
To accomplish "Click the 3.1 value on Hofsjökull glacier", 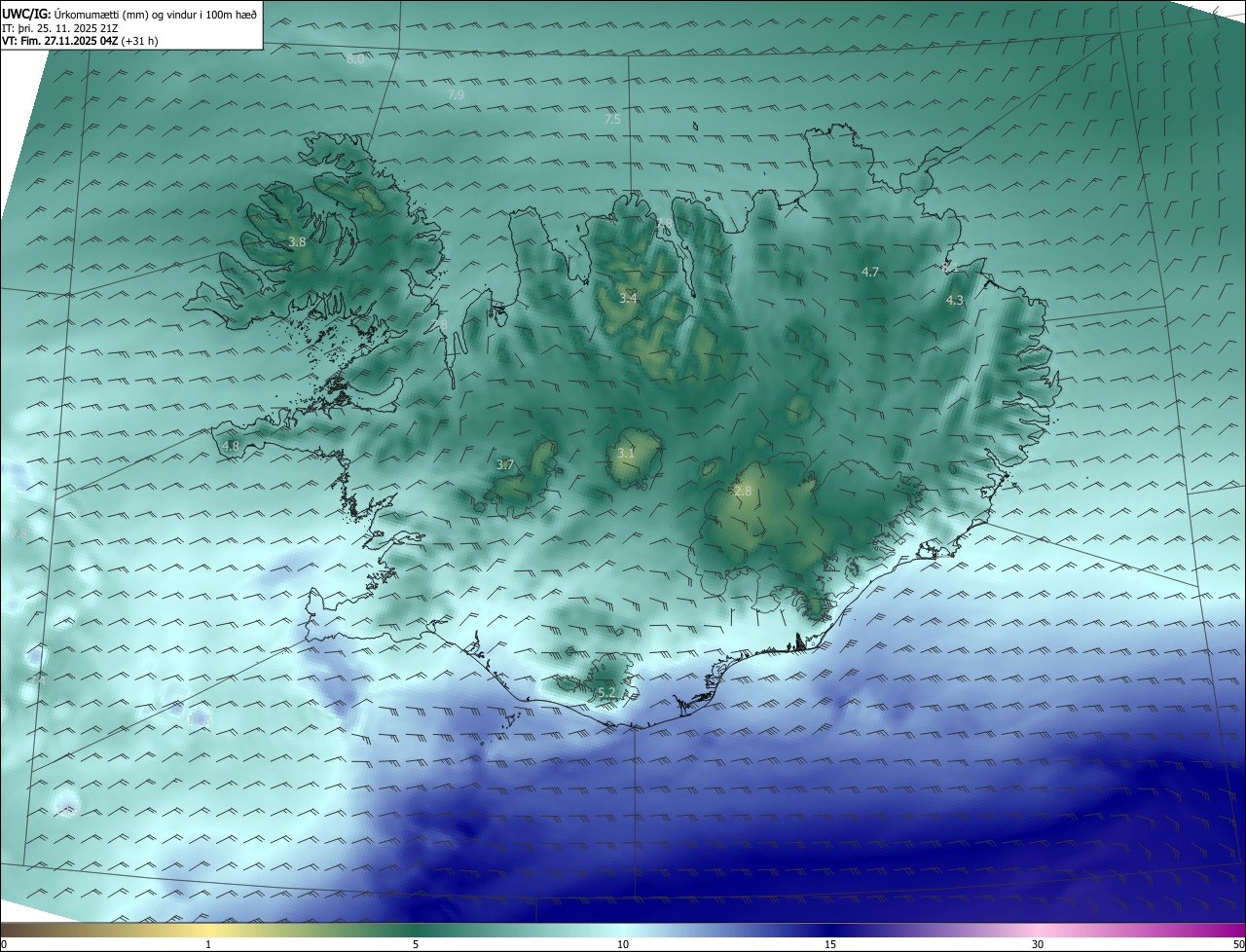I will point(626,453).
